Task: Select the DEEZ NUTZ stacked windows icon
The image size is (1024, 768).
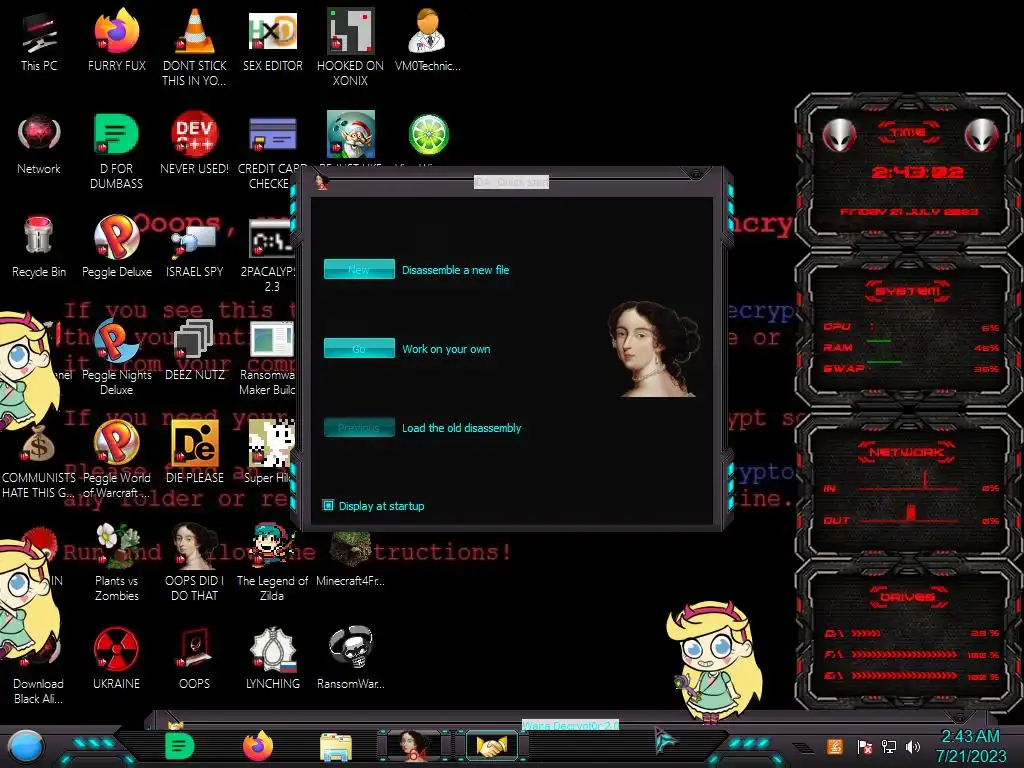Action: pyautogui.click(x=194, y=350)
